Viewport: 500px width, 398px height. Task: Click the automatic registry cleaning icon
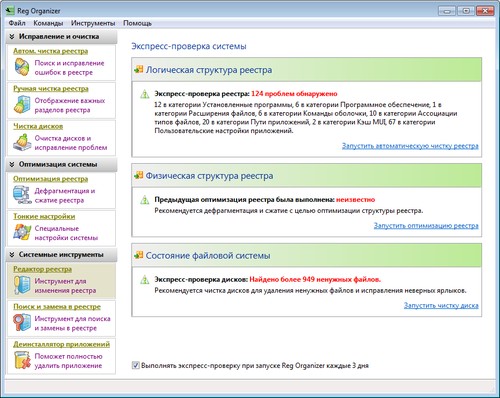22,67
